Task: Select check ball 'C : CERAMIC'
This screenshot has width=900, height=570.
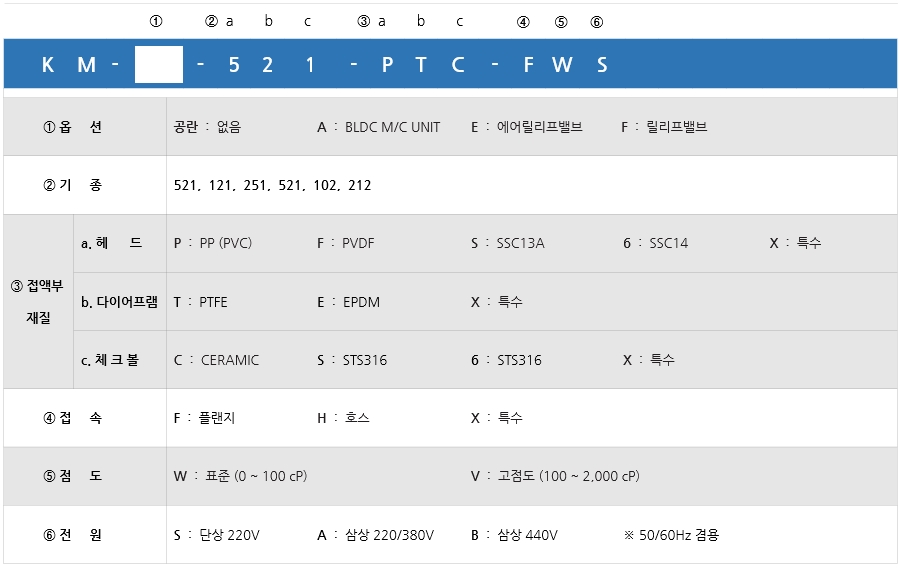Action: [x=216, y=360]
